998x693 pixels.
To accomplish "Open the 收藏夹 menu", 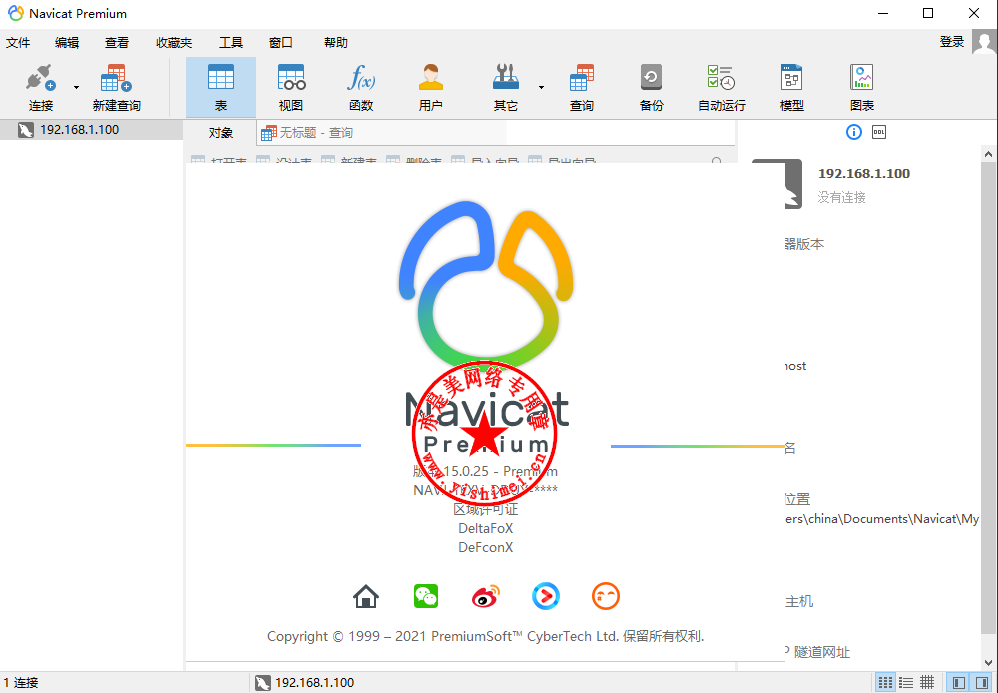I will (x=174, y=43).
